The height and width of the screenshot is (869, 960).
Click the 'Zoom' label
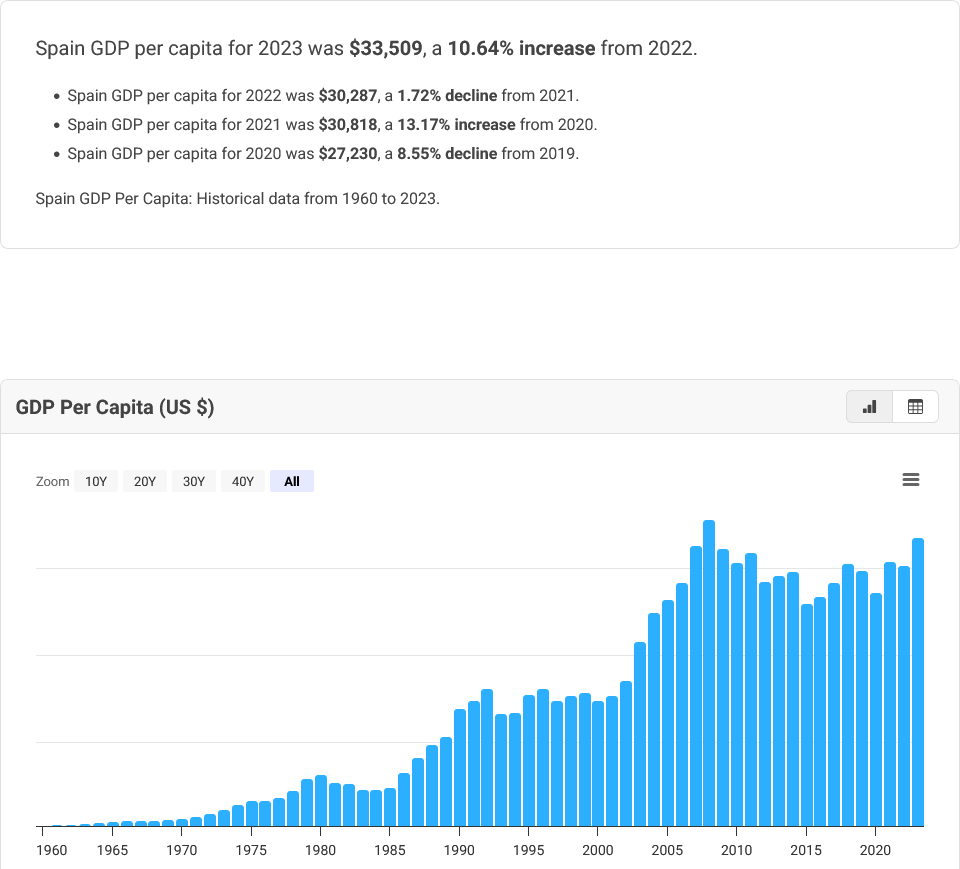click(53, 481)
